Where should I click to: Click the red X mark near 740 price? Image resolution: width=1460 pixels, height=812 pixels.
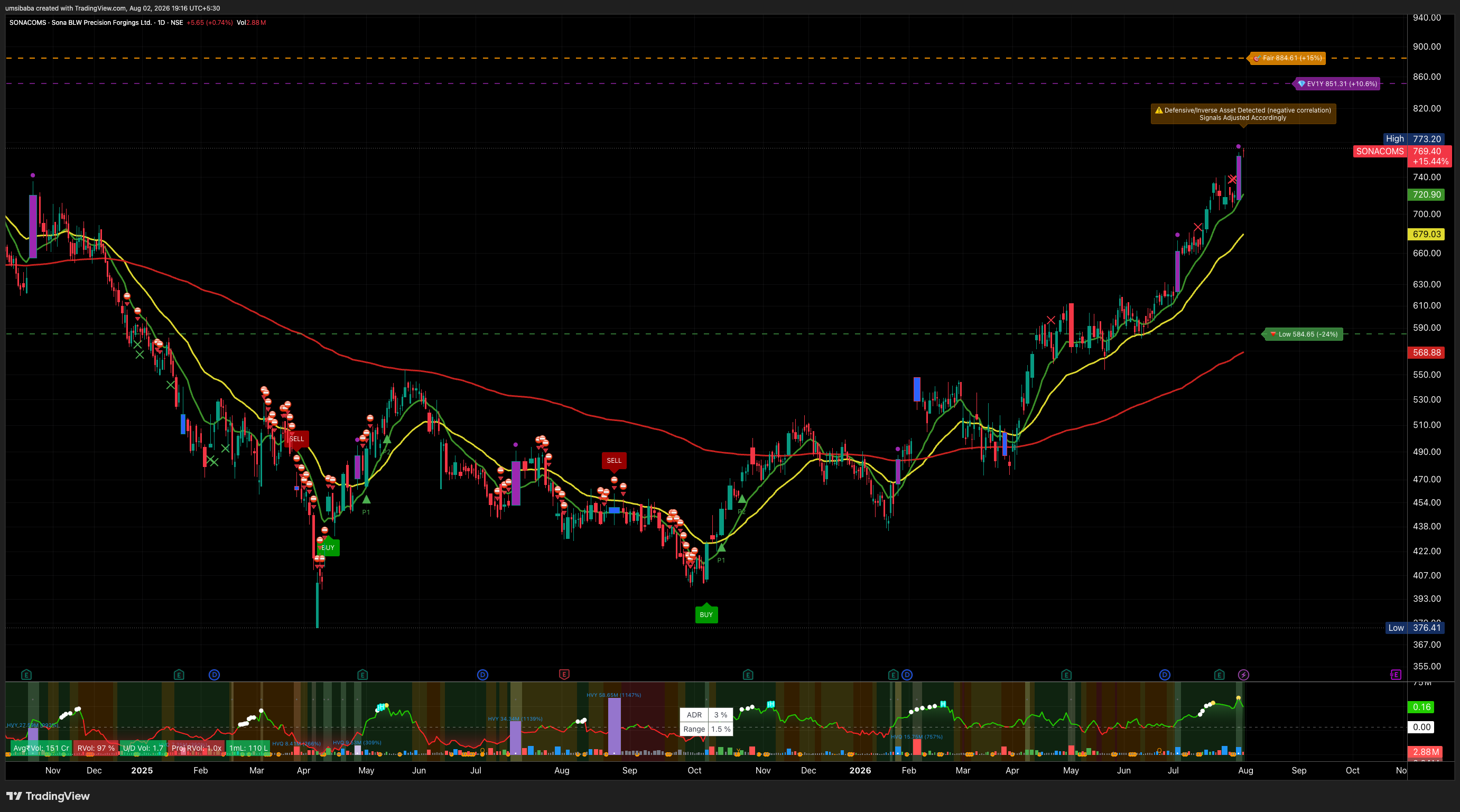coord(1232,180)
